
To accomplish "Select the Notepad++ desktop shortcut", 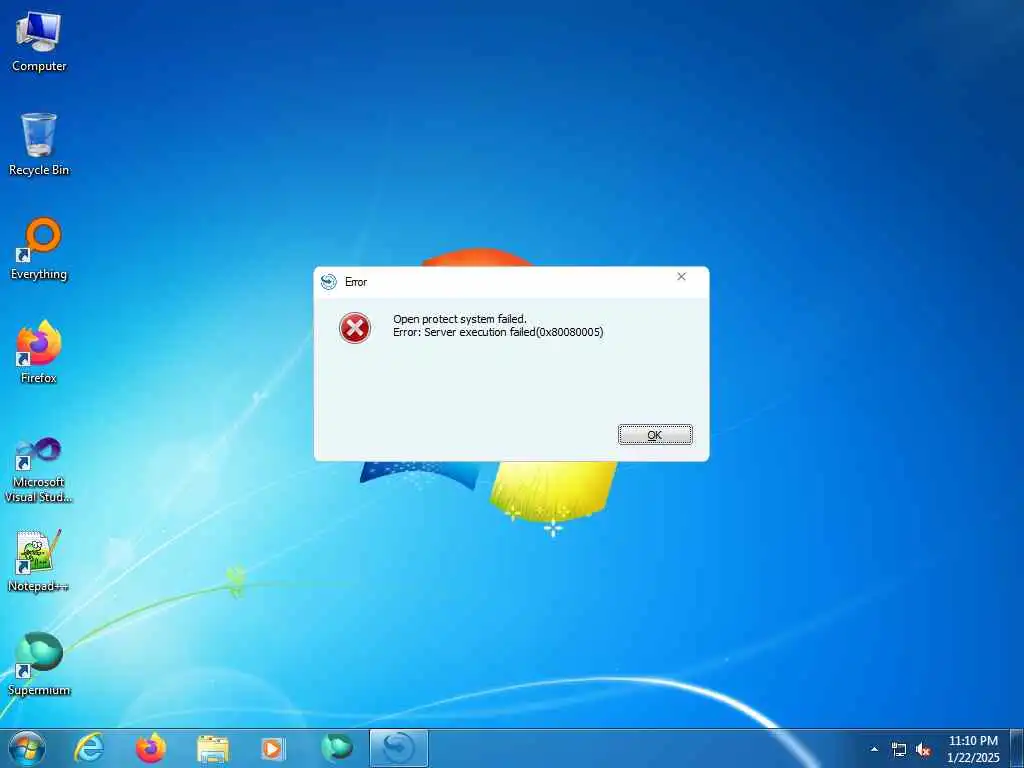I will click(39, 560).
